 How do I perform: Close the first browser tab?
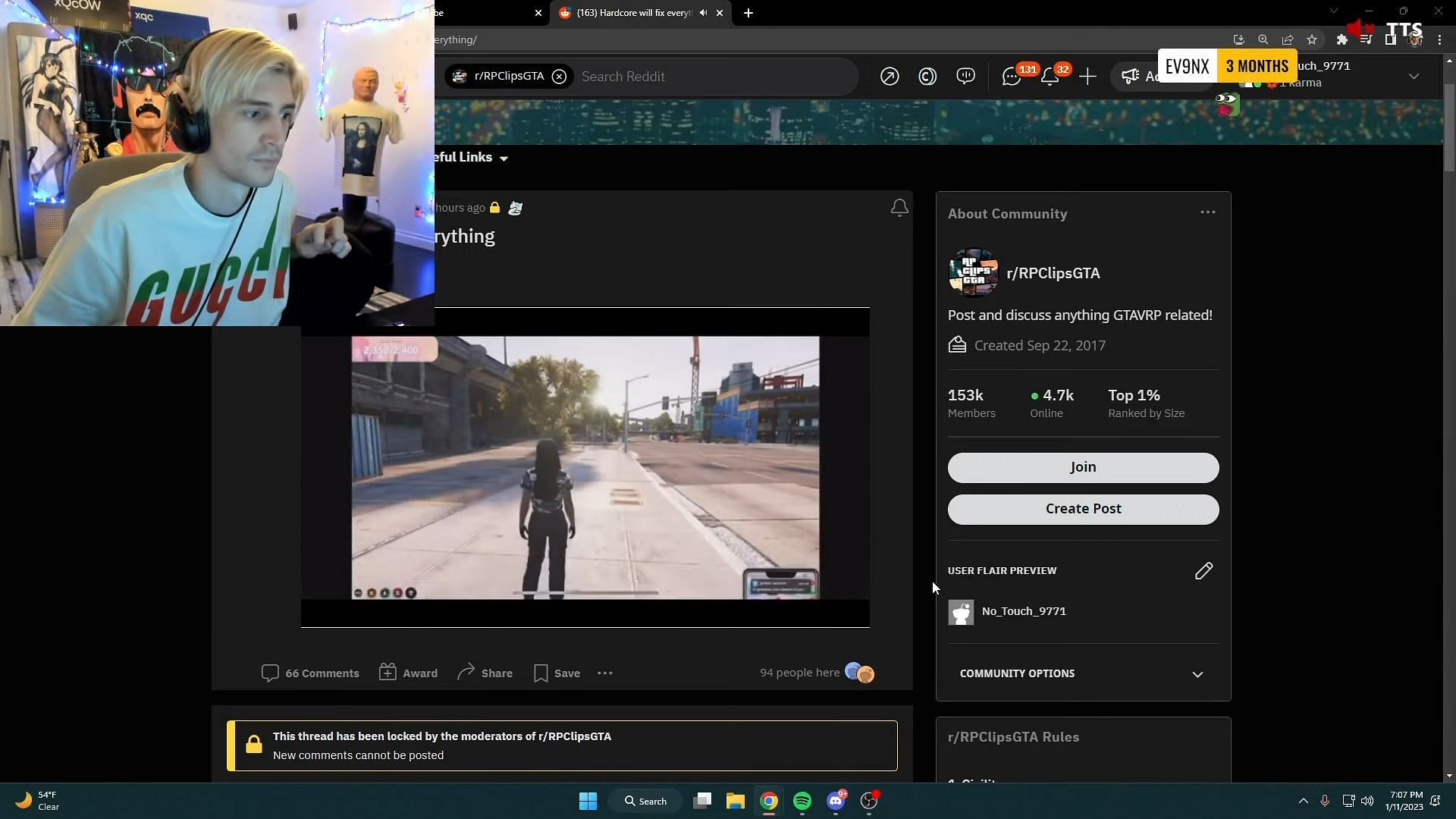[x=538, y=13]
